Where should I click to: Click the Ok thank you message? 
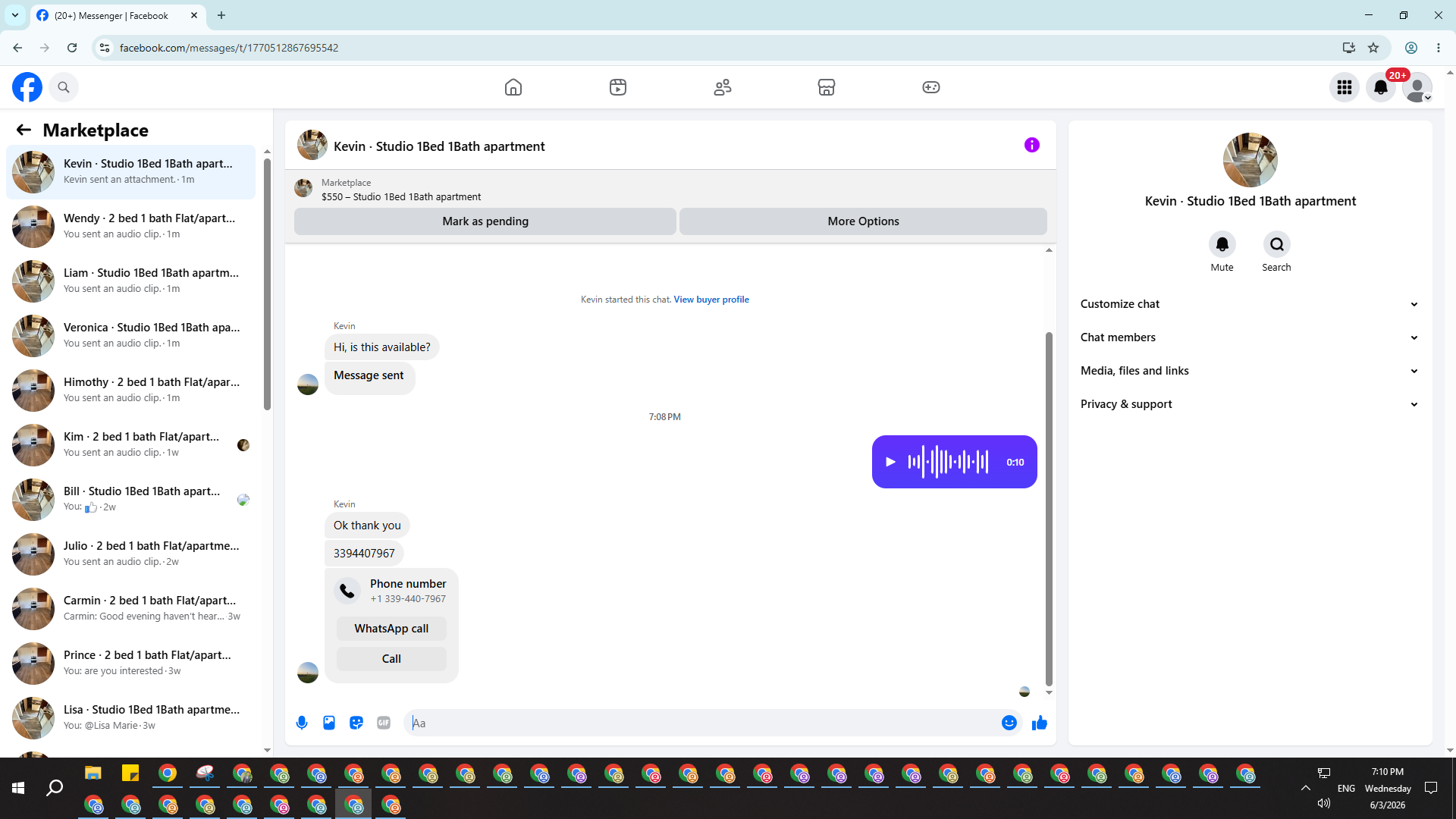point(367,526)
